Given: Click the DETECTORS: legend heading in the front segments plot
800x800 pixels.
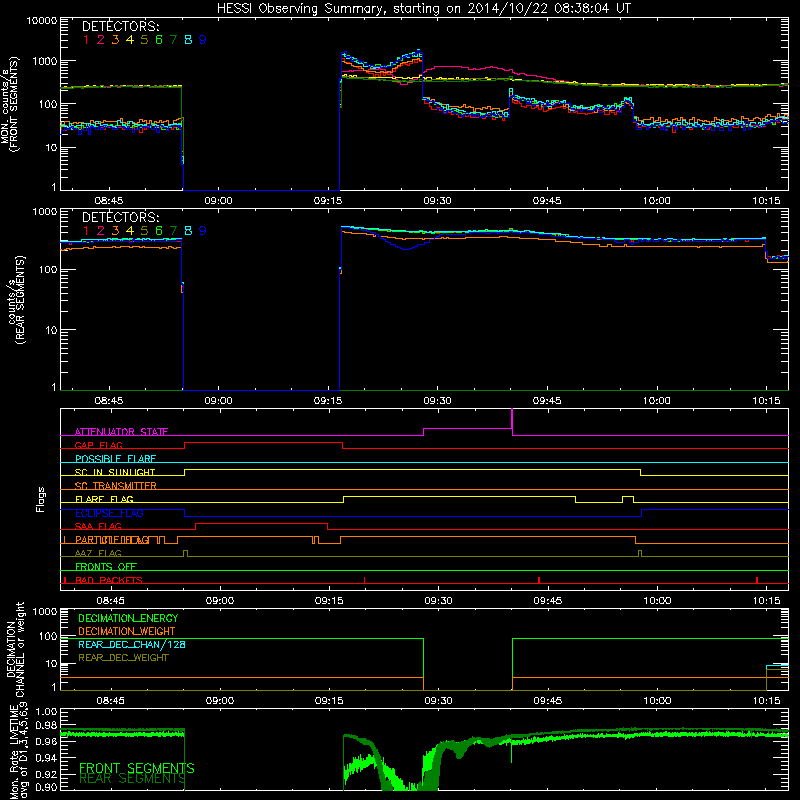Looking at the screenshot, I should pyautogui.click(x=120, y=27).
